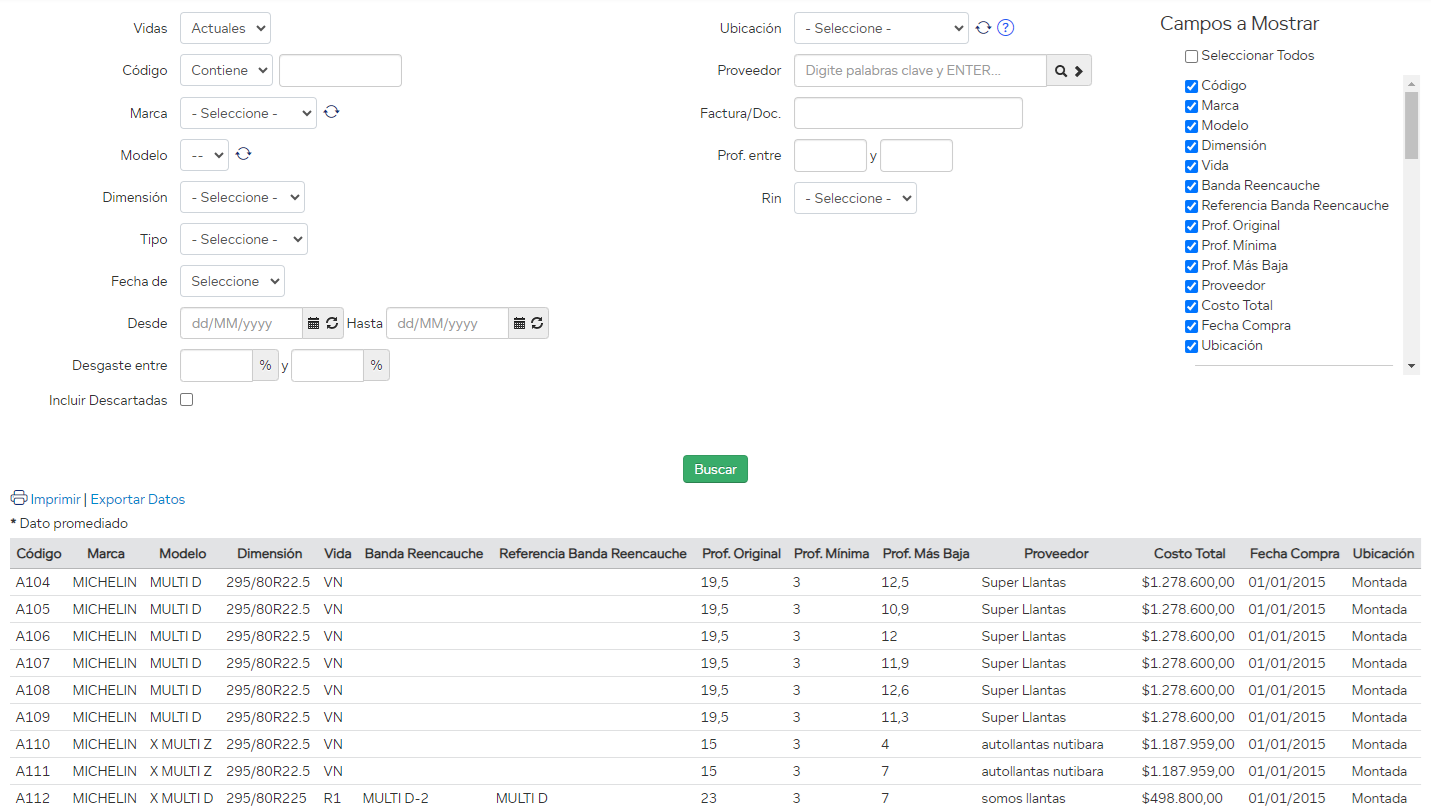This screenshot has height=806, width=1431.
Task: Click the Exportar Datos link
Action: [138, 499]
